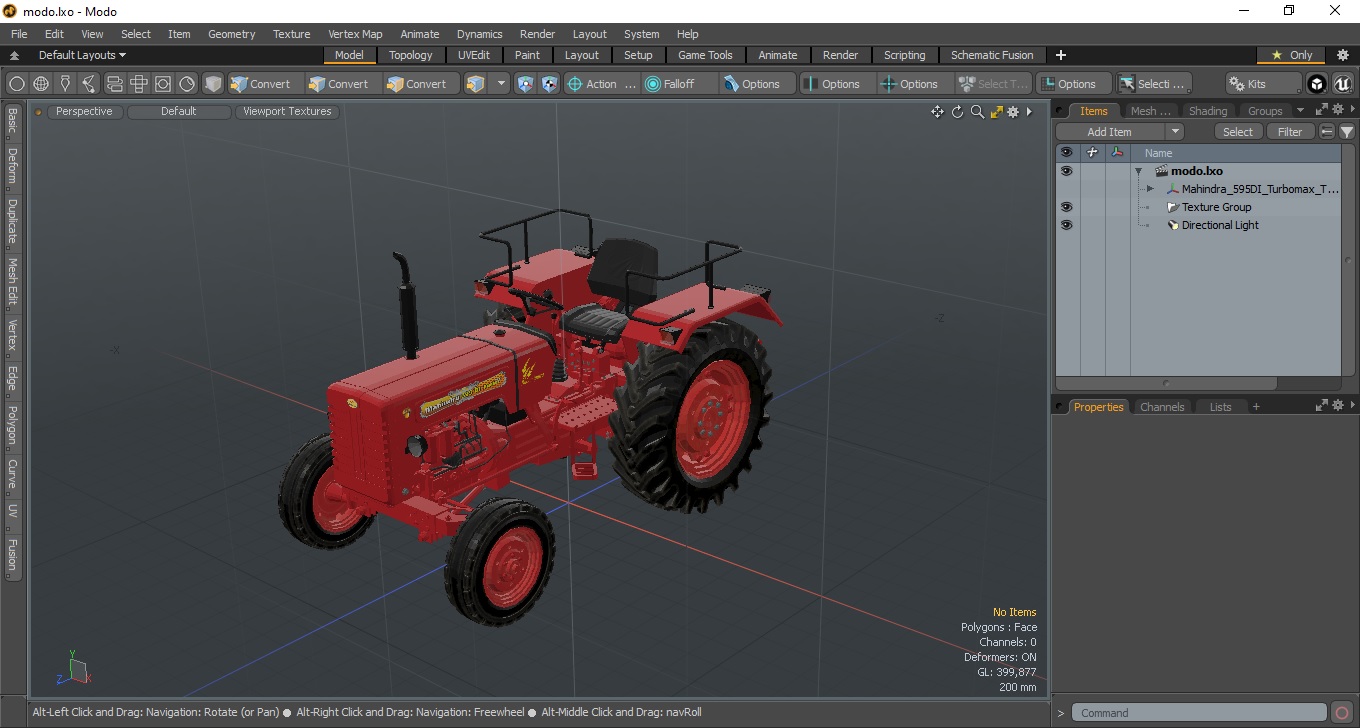The height and width of the screenshot is (728, 1360).
Task: Switch to the Topology layout tab
Action: (x=411, y=55)
